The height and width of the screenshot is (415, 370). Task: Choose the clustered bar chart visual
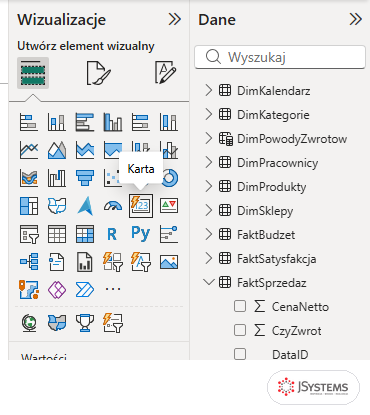pos(85,122)
